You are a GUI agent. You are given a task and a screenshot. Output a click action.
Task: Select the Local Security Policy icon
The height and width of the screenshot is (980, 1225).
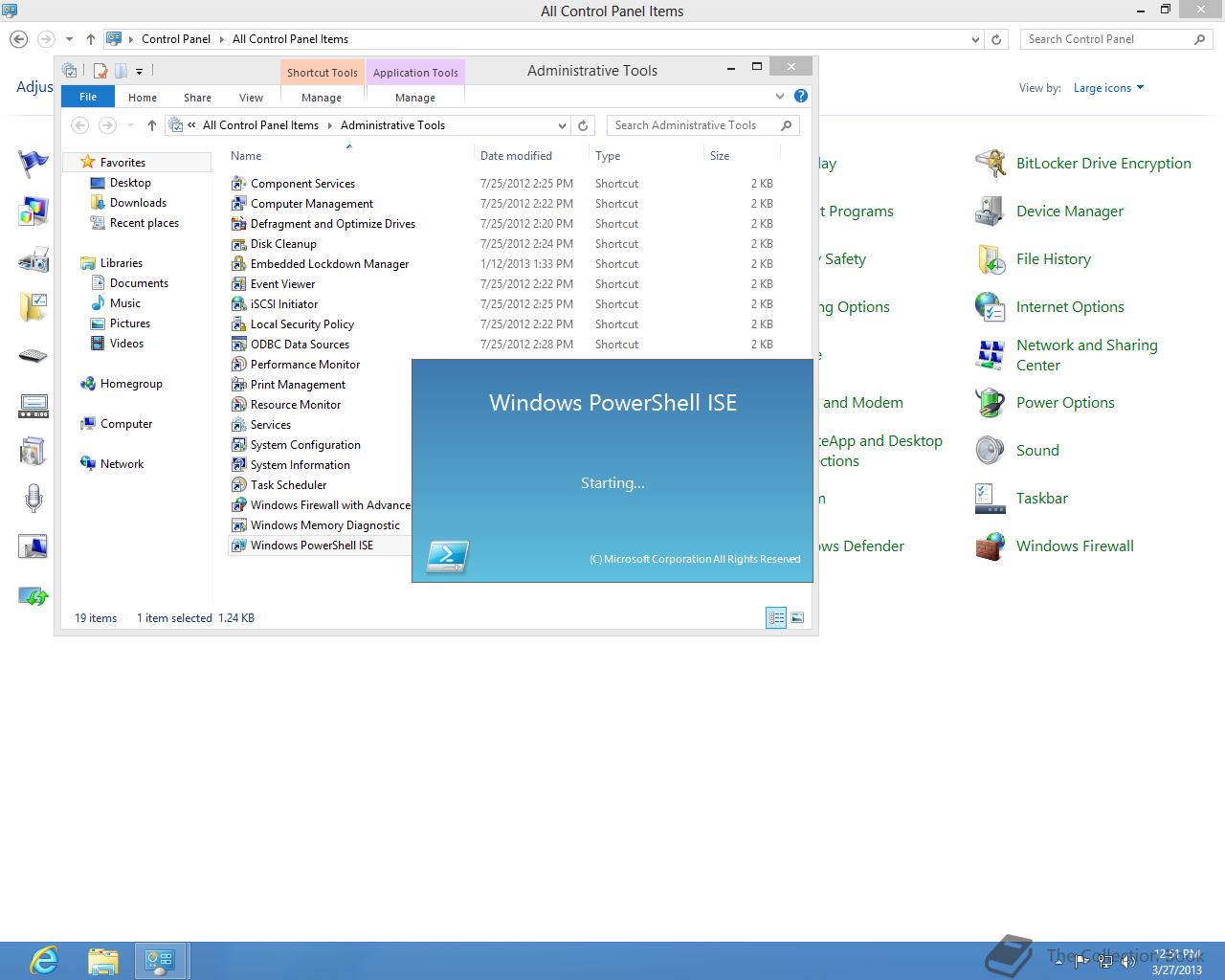click(x=238, y=323)
